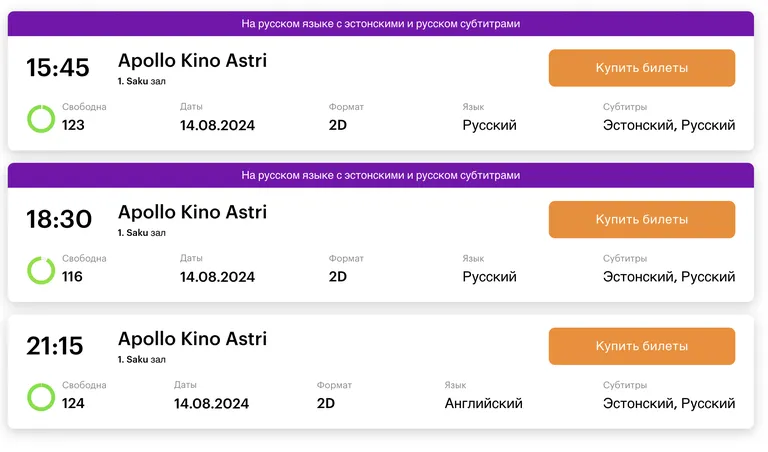Open Apollo Kino Astri title of 15:45 session
768x452 pixels.
click(x=192, y=61)
